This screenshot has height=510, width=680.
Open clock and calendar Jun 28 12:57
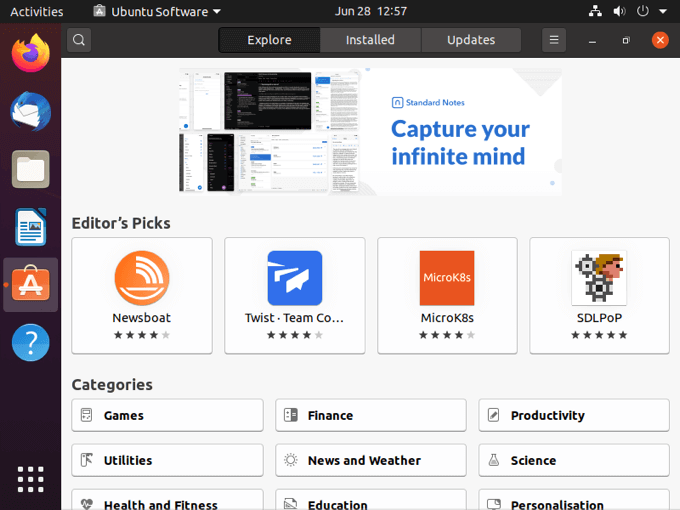point(371,11)
